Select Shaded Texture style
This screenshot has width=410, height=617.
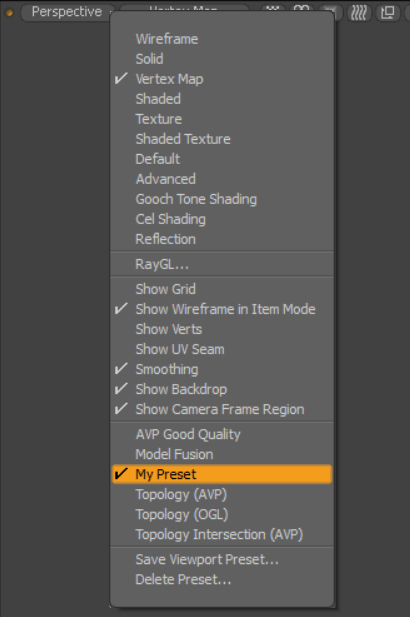click(x=222, y=139)
